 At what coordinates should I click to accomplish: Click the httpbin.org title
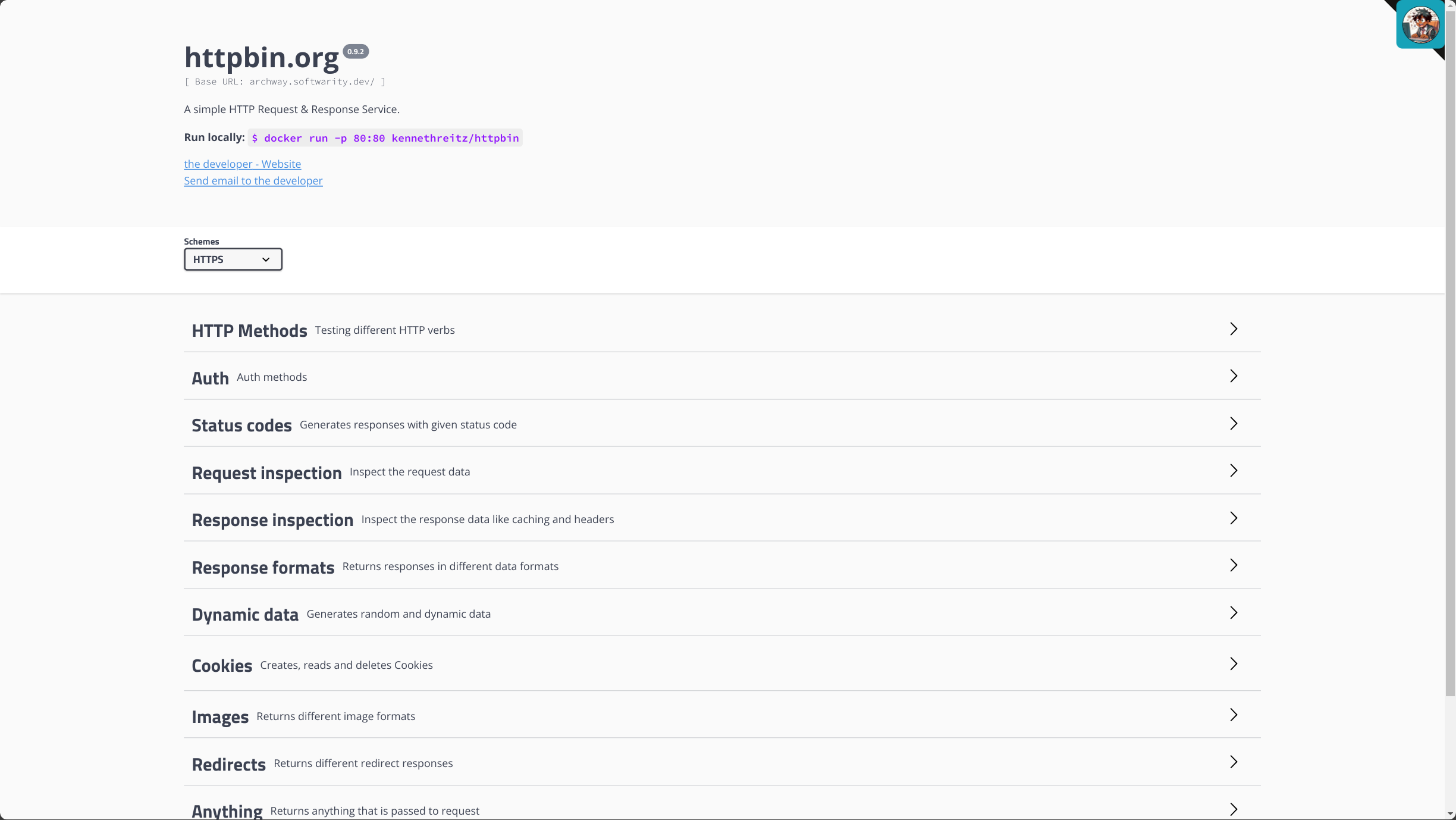point(262,58)
